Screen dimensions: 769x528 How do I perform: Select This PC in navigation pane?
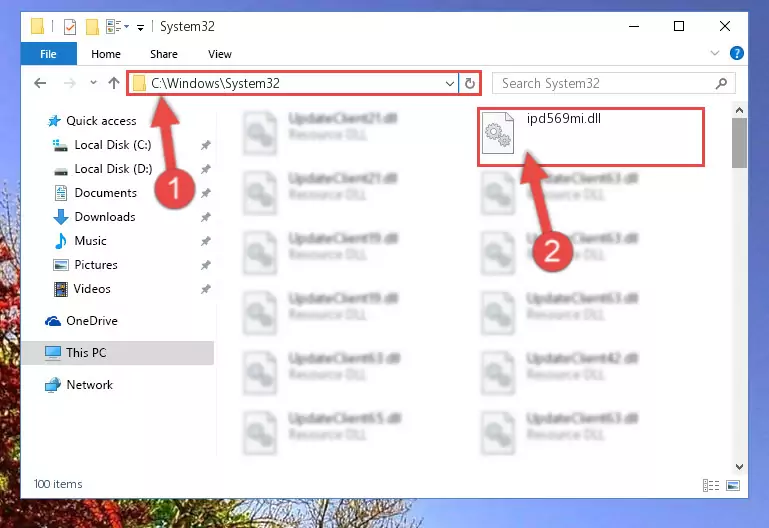pos(118,352)
